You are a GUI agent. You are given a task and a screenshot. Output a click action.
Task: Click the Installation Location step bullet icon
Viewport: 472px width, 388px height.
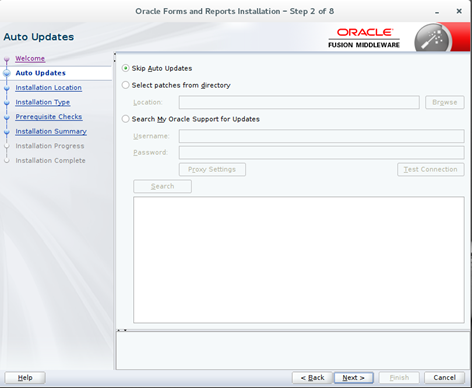tap(7, 88)
